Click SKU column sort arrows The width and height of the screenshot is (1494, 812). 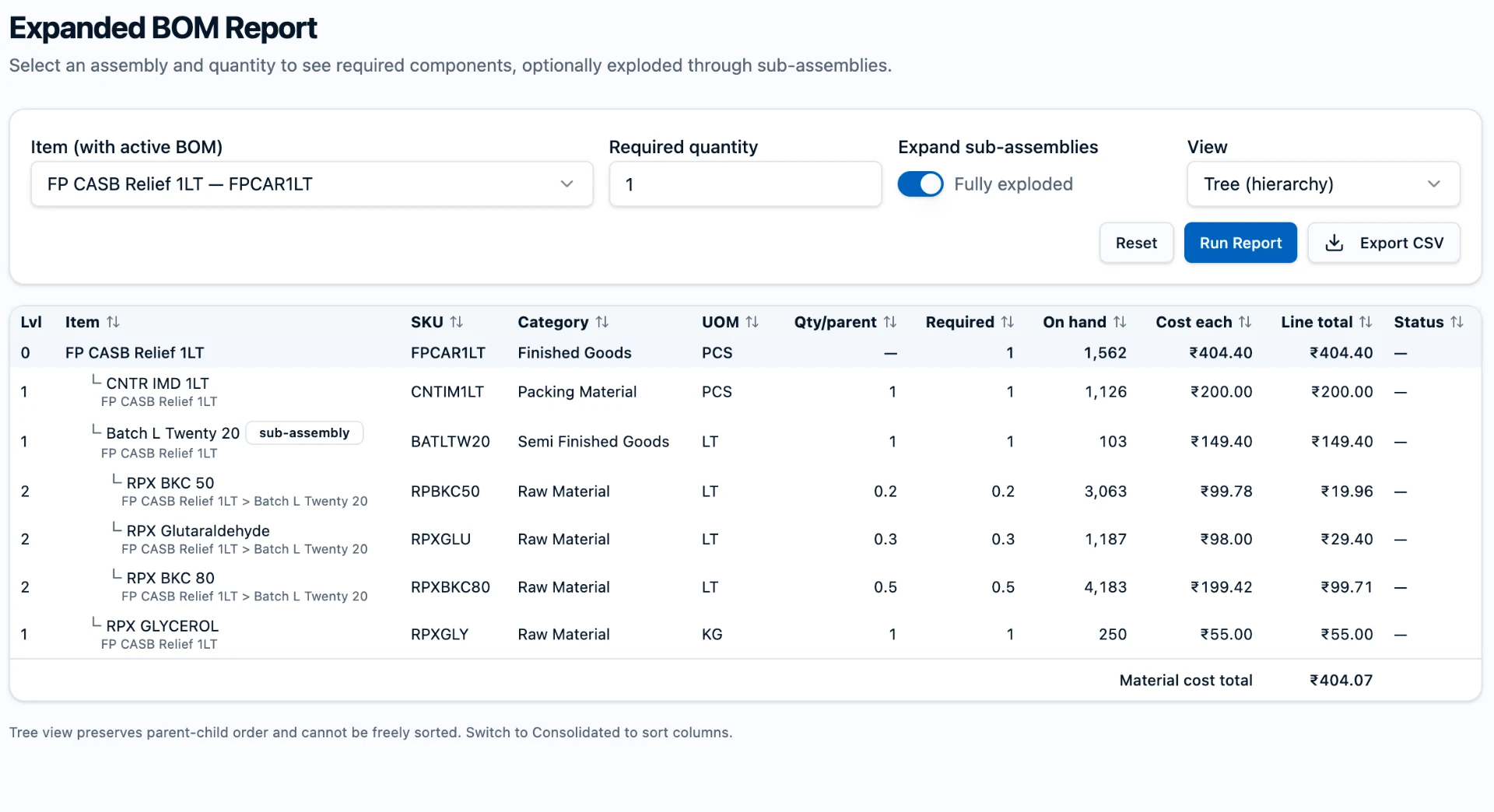(x=457, y=322)
